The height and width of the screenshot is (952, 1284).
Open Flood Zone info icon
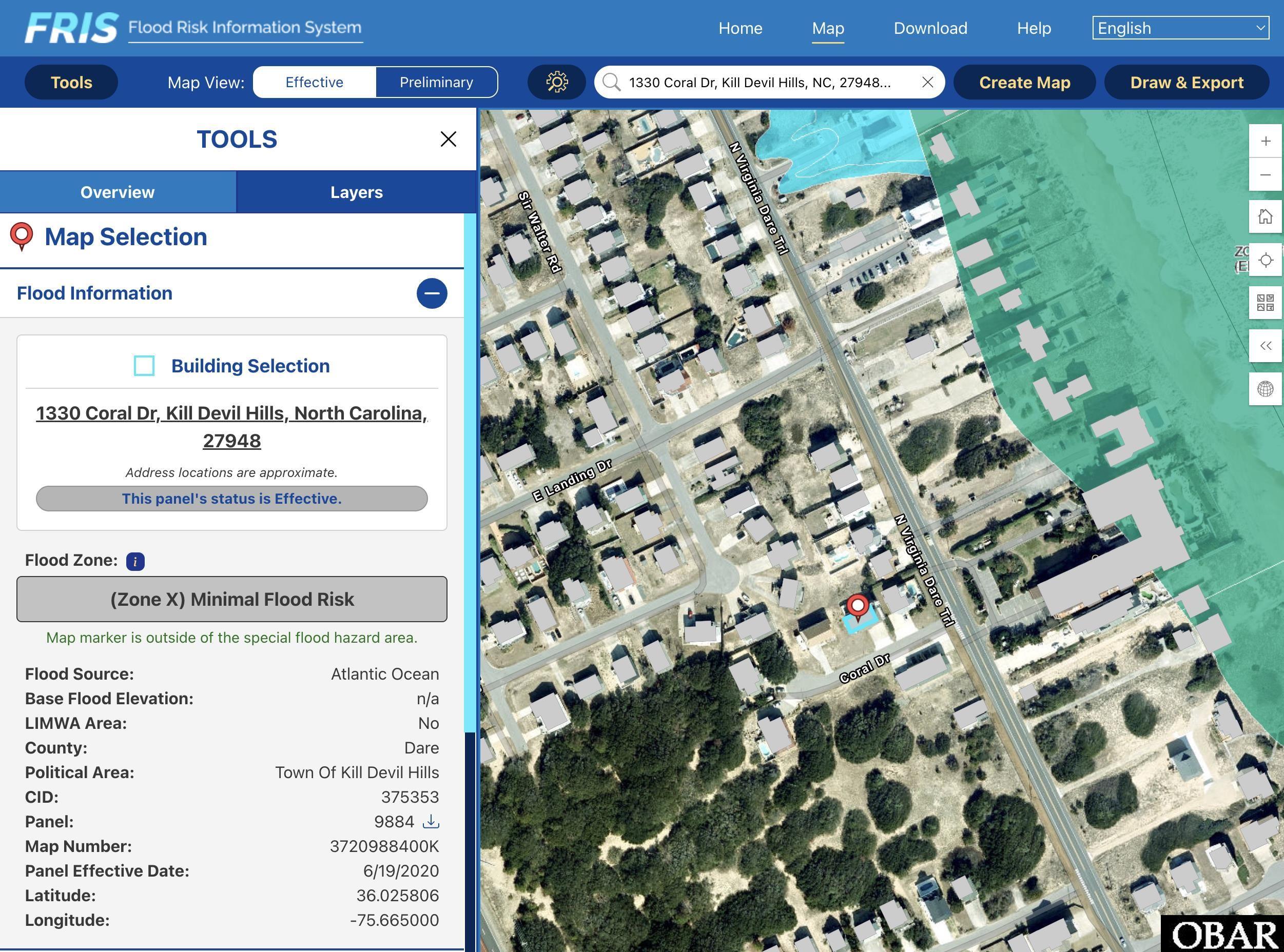pyautogui.click(x=135, y=561)
